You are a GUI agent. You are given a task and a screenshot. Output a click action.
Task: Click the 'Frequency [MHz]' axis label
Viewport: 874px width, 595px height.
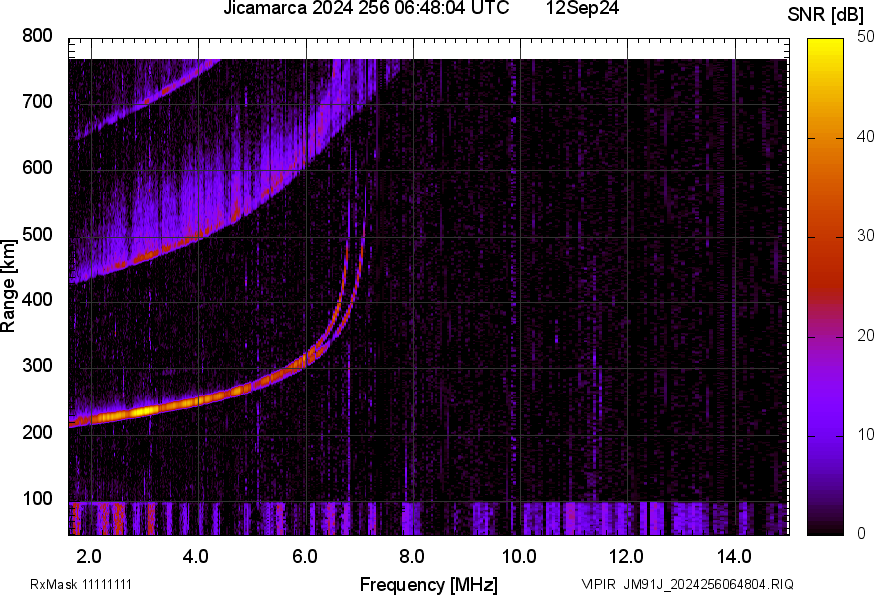coord(429,584)
